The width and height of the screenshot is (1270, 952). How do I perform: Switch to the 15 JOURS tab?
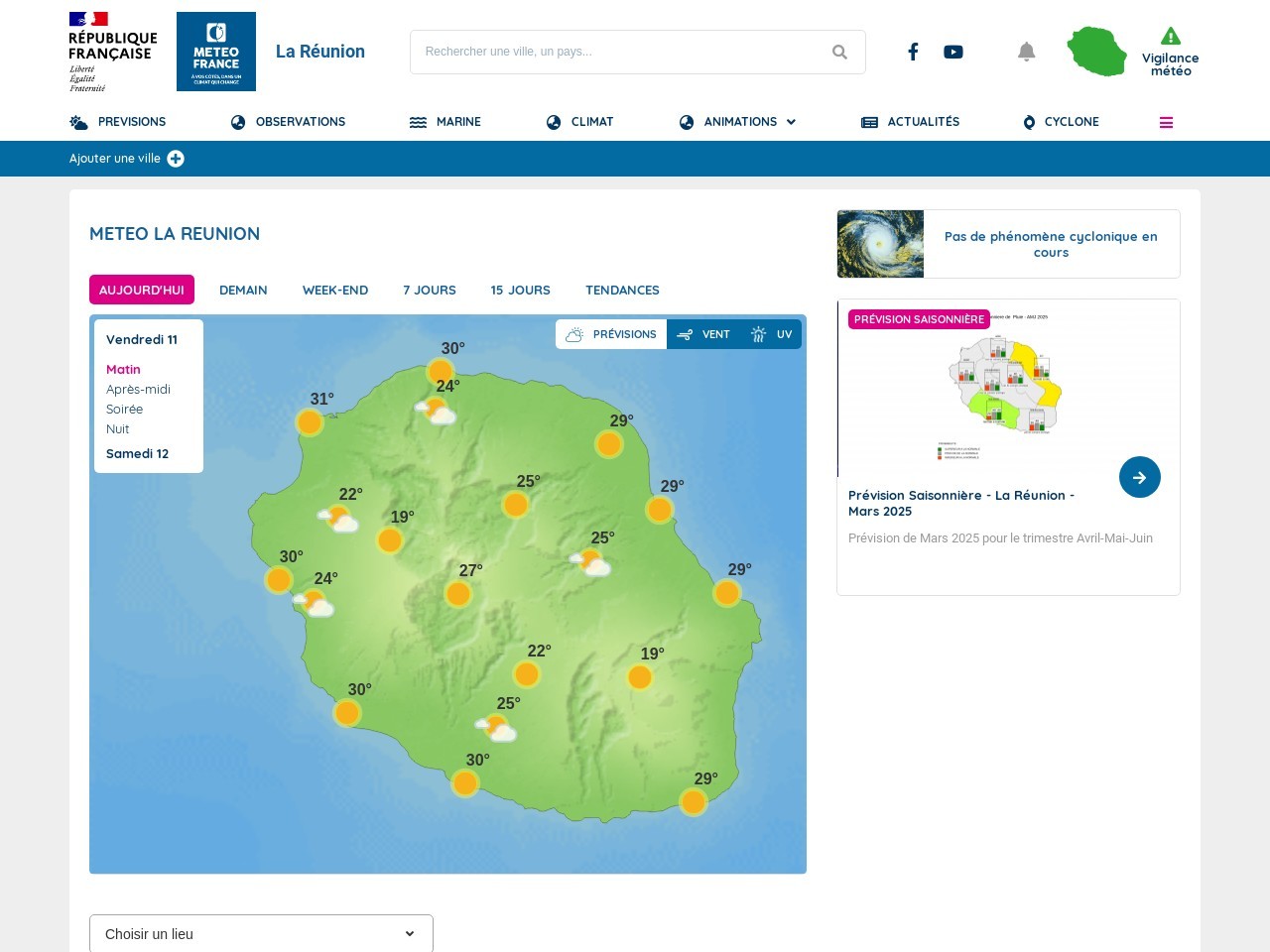520,290
